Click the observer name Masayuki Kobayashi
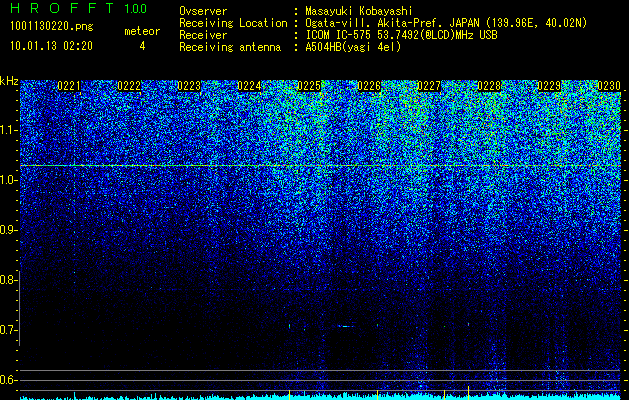 (359, 11)
